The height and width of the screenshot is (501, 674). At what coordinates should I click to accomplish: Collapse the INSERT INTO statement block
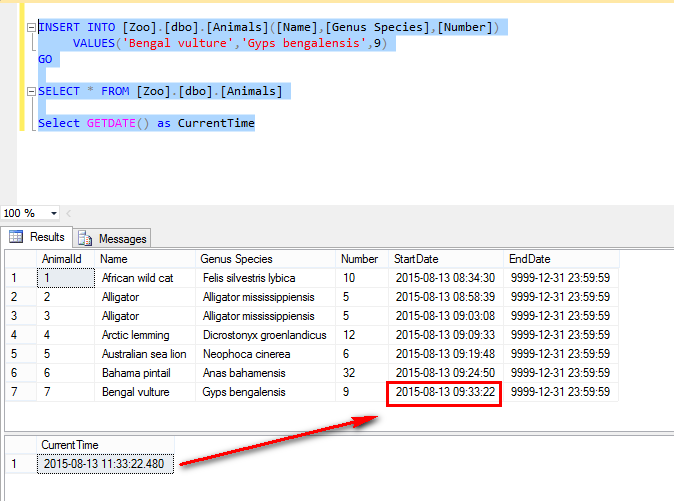pyautogui.click(x=31, y=27)
